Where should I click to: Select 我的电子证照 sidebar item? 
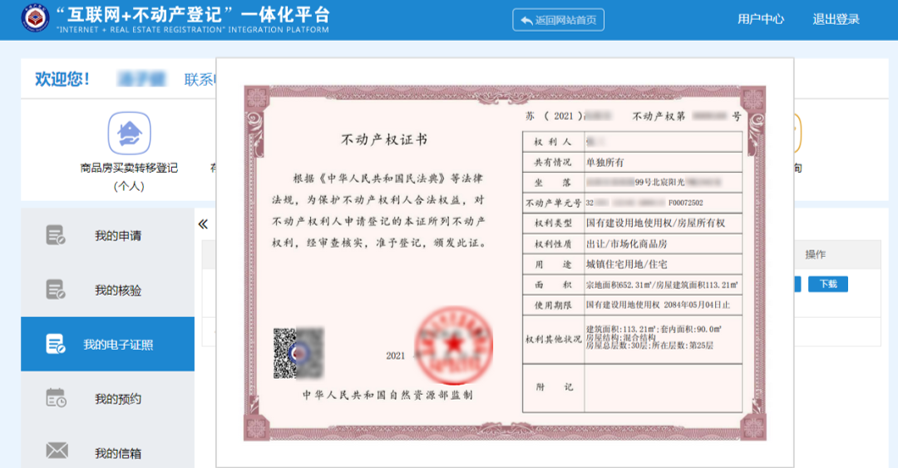[108, 344]
